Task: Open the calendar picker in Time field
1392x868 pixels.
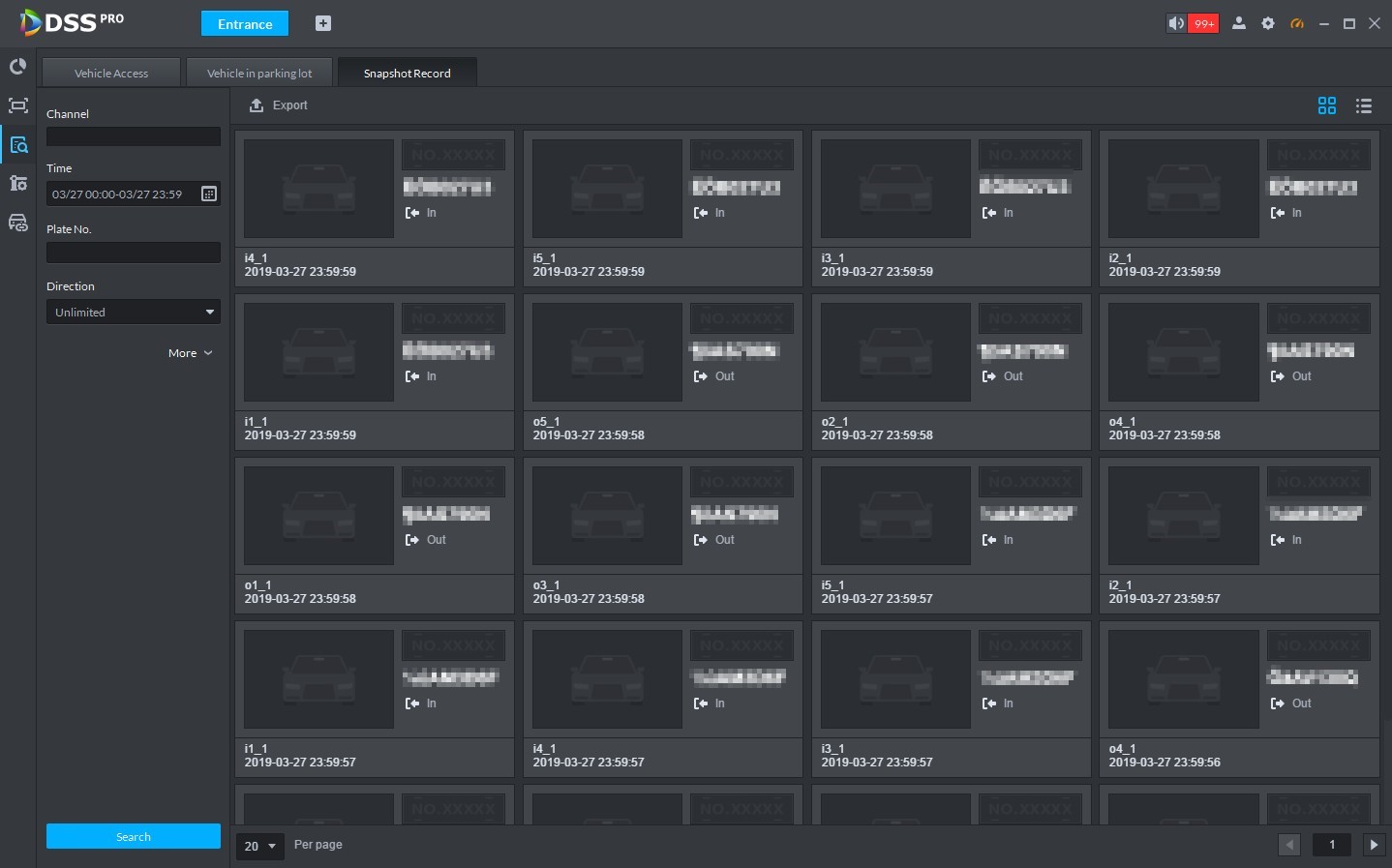Action: coord(208,194)
